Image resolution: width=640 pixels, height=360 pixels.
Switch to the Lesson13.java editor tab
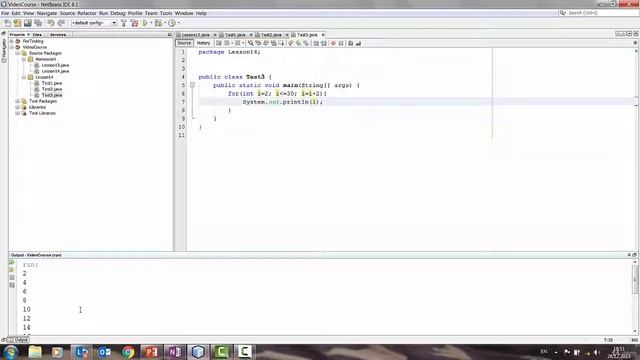point(196,35)
